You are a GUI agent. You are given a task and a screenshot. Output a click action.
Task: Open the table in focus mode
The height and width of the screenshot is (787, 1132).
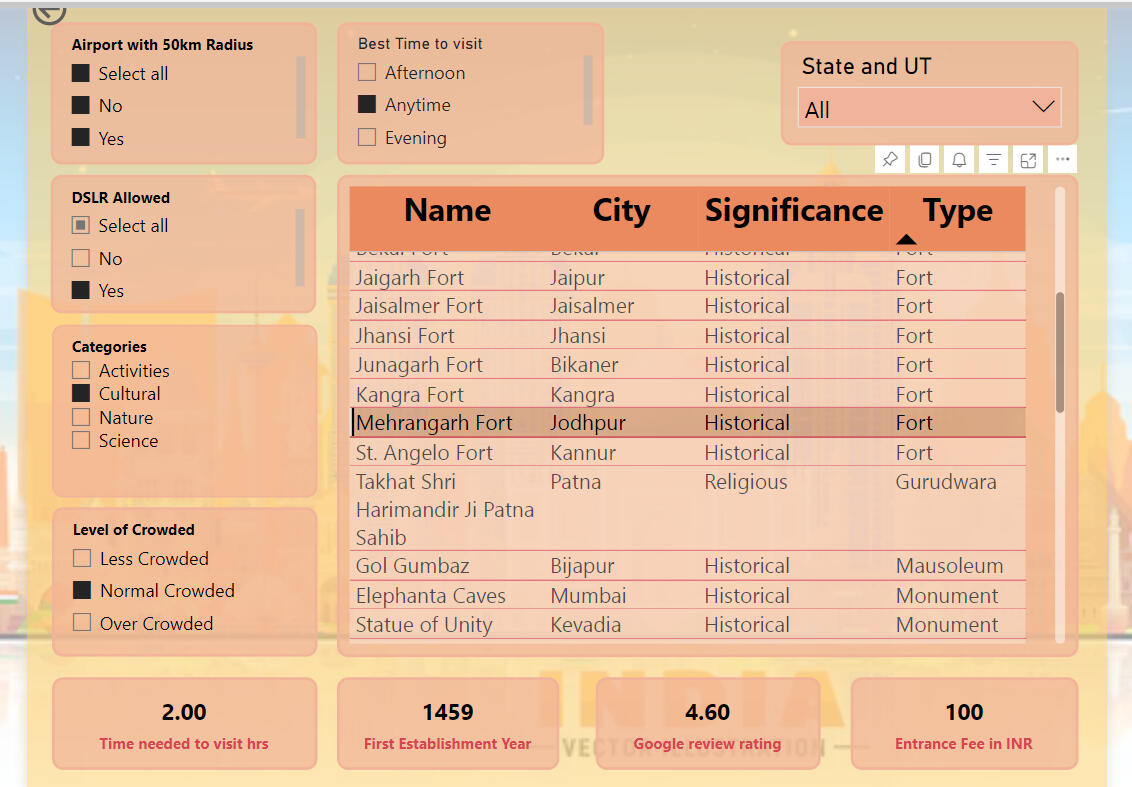(1027, 160)
